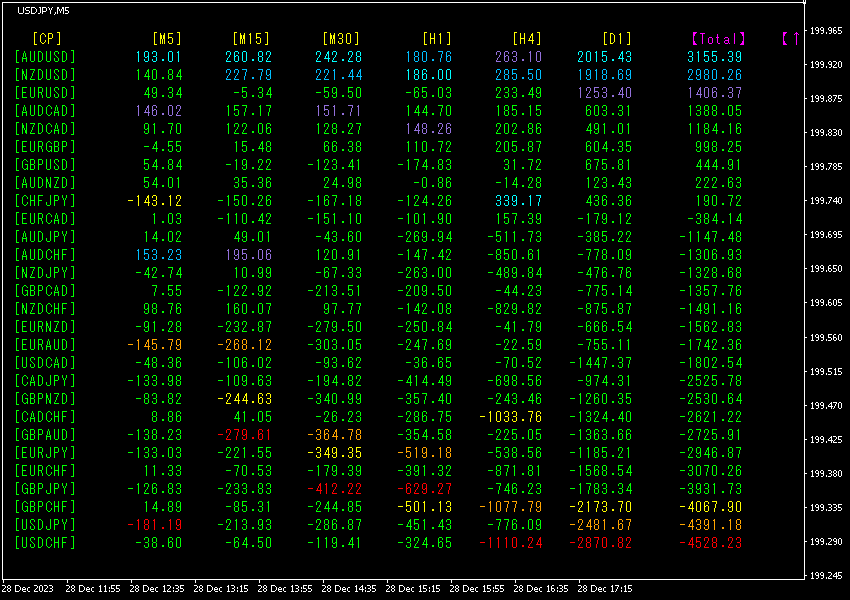Screen dimensions: 850x600
Task: Click the [NZDCHF] pair label
Action: coord(45,309)
